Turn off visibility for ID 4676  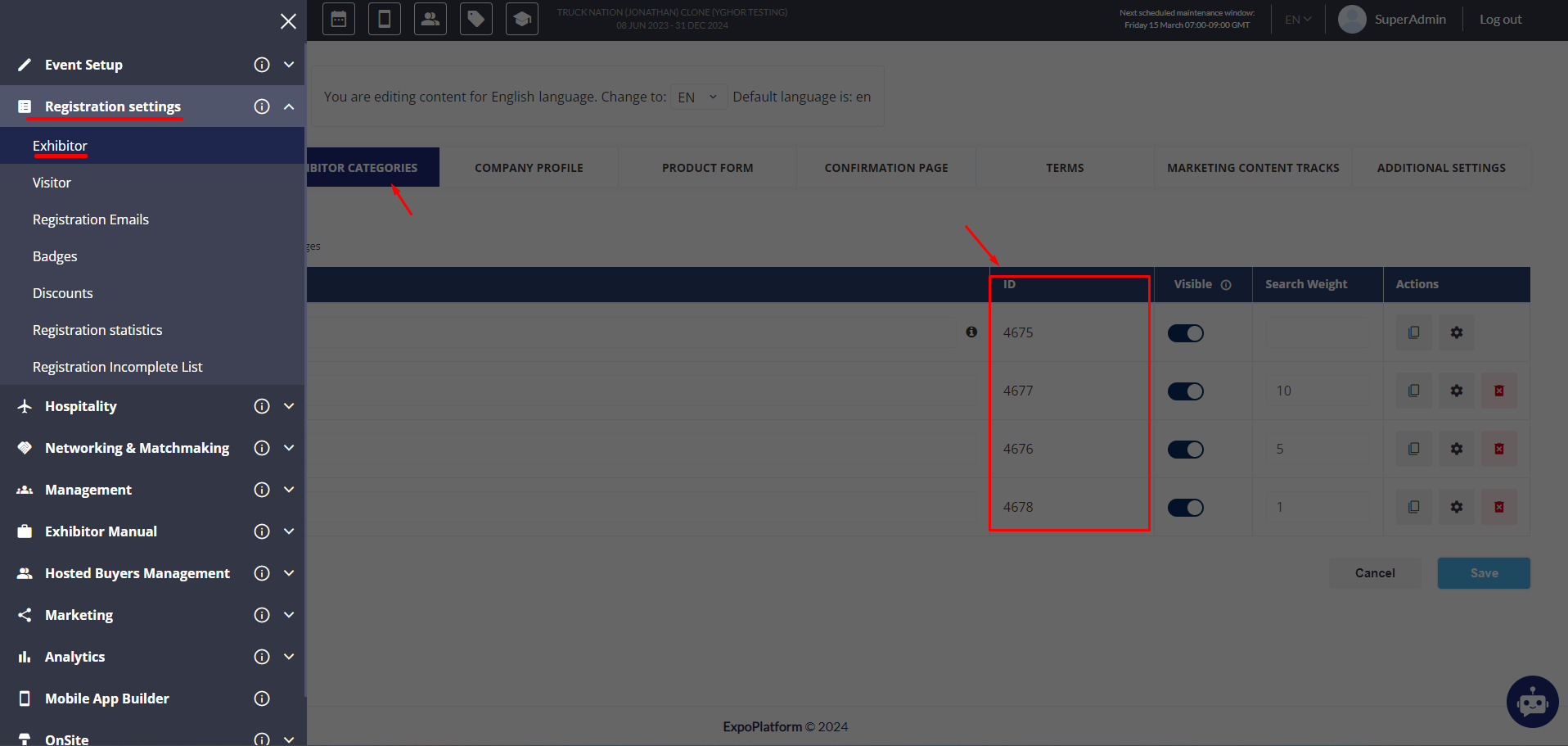[x=1185, y=450]
